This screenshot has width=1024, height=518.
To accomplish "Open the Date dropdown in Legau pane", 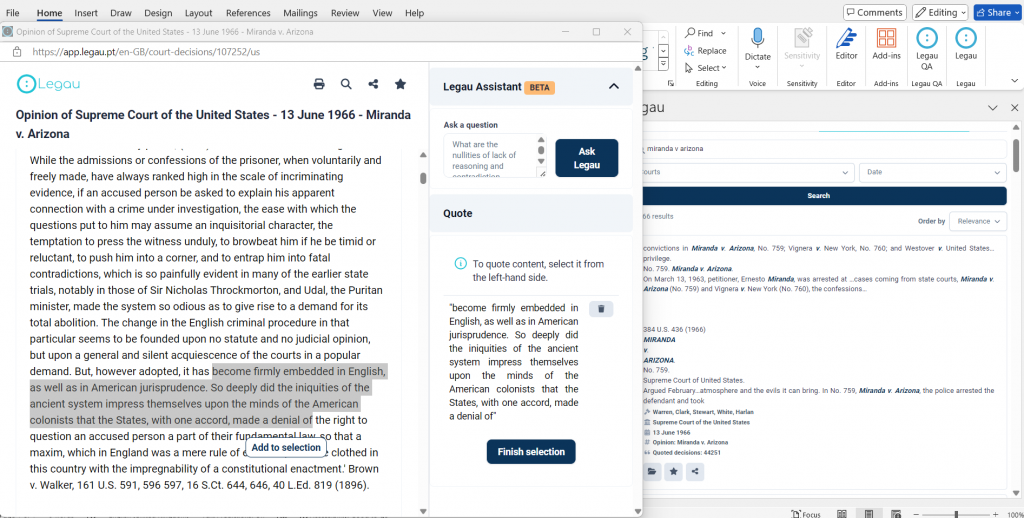I will pyautogui.click(x=933, y=172).
